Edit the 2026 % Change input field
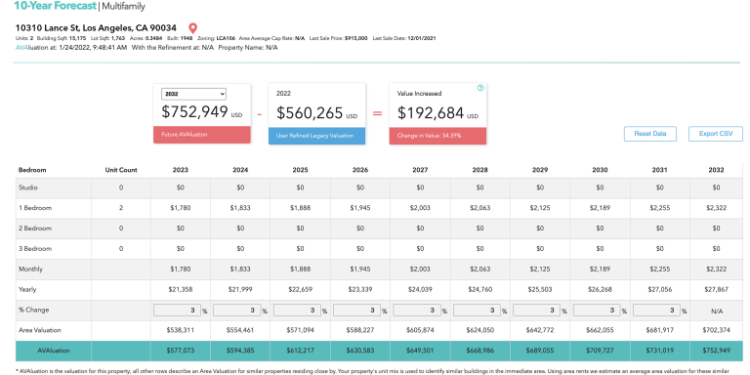The width and height of the screenshot is (750, 375). click(x=357, y=310)
